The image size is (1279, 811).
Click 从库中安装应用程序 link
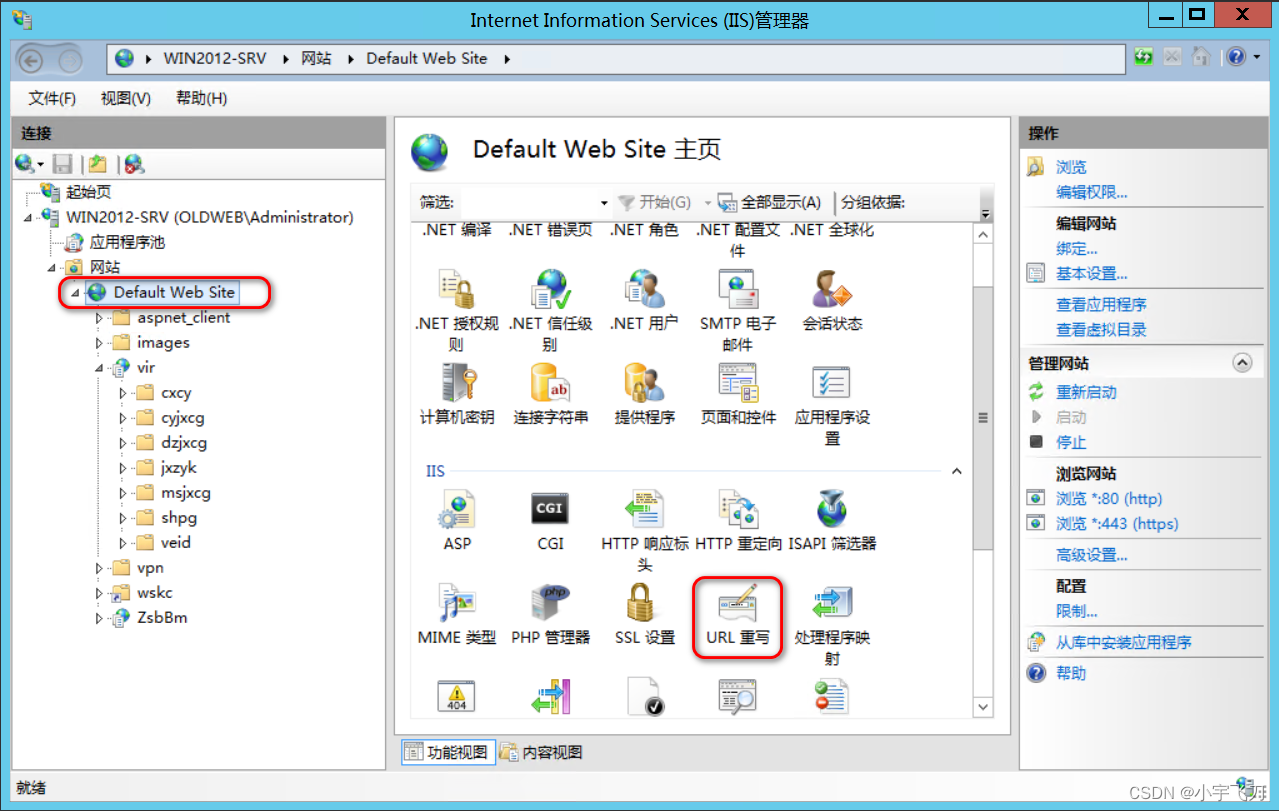pos(1124,643)
